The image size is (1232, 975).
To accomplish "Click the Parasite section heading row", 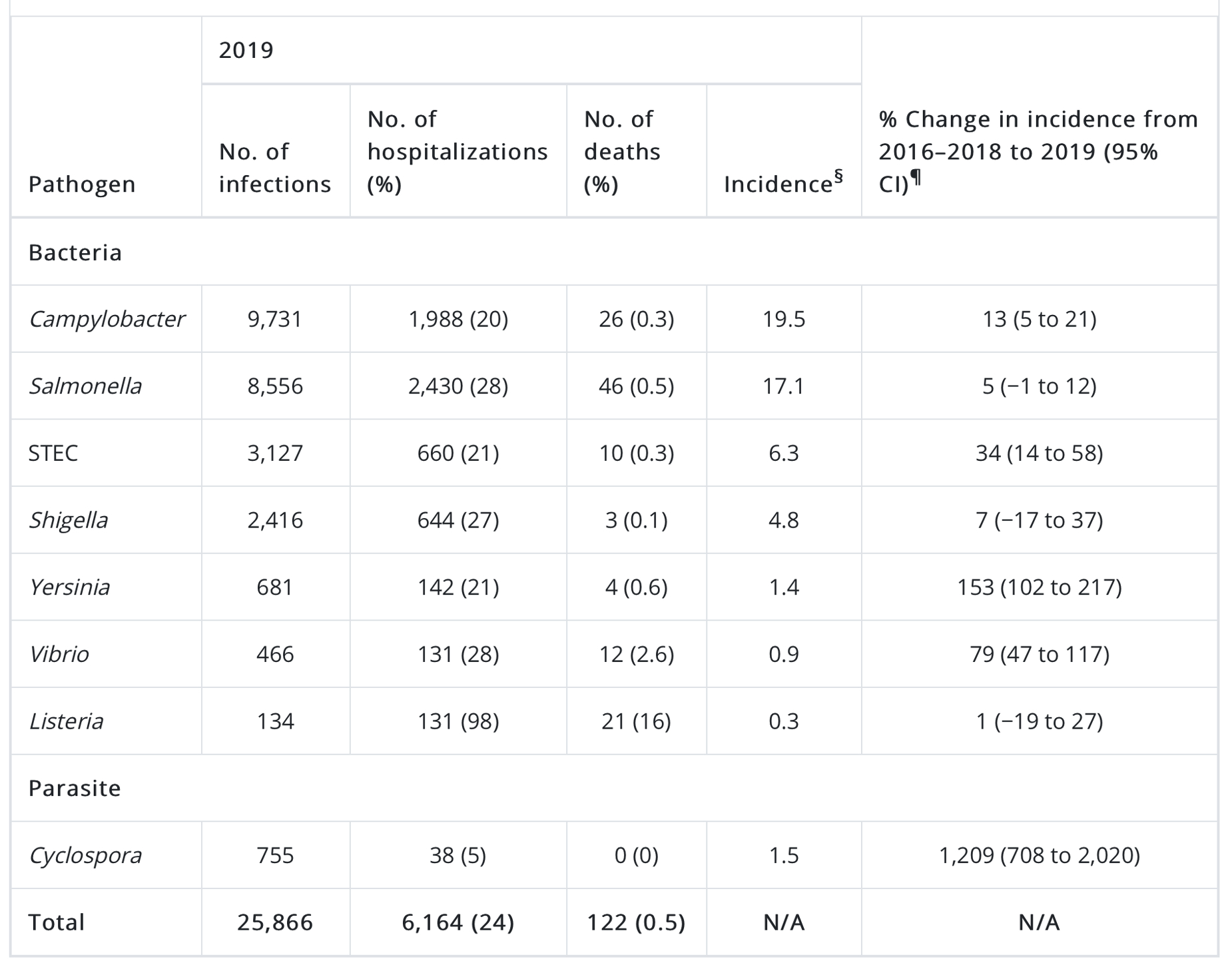I will click(x=614, y=788).
